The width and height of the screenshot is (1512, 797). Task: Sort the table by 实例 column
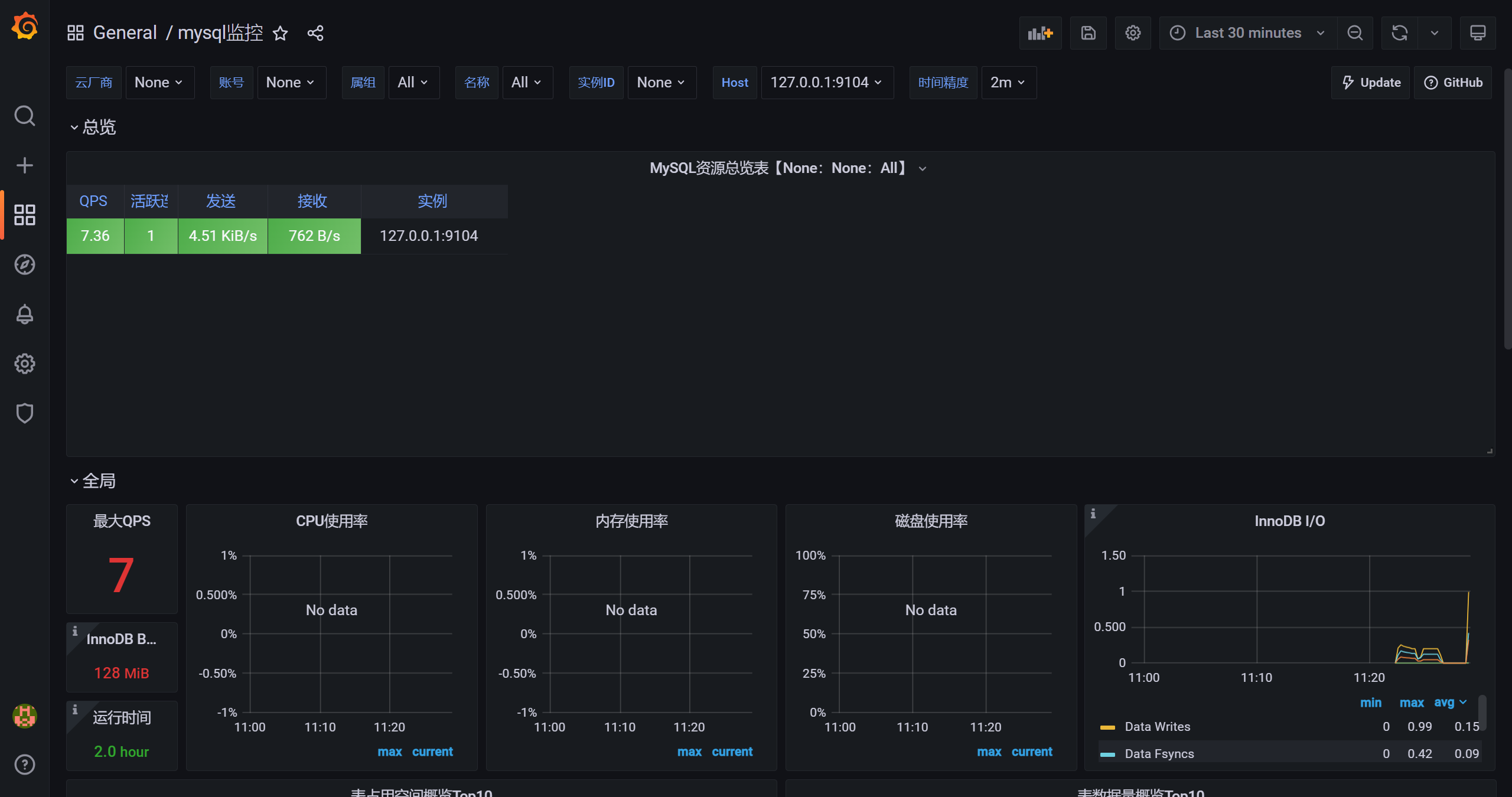coord(433,201)
